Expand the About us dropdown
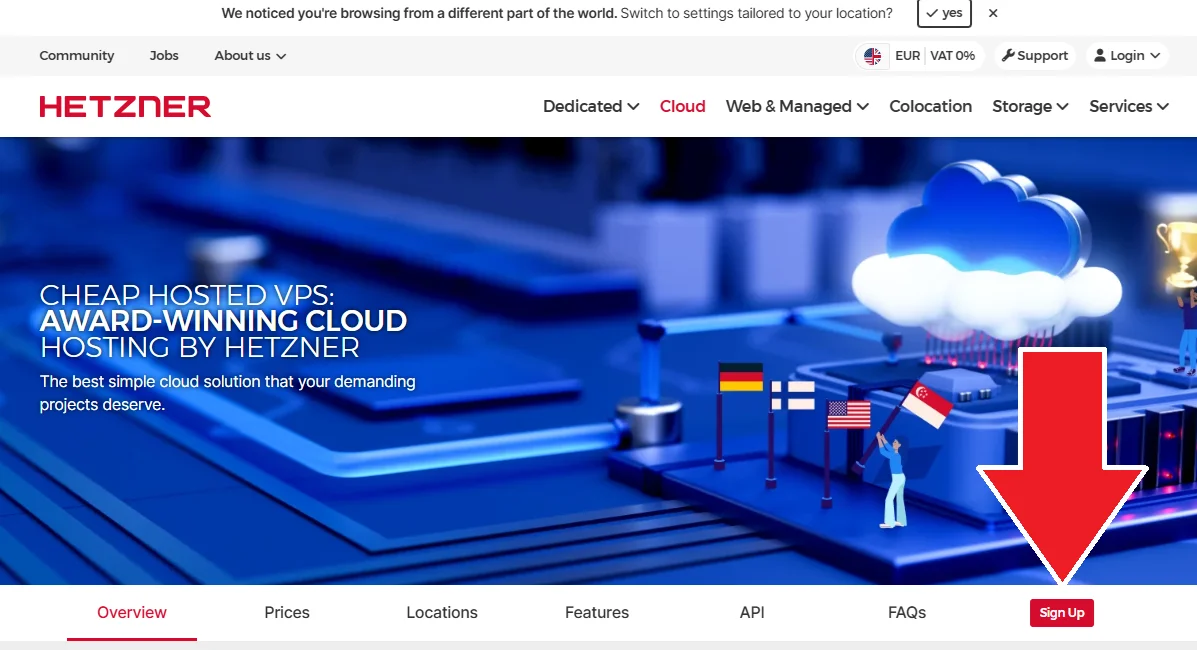This screenshot has height=650, width=1197. click(250, 56)
